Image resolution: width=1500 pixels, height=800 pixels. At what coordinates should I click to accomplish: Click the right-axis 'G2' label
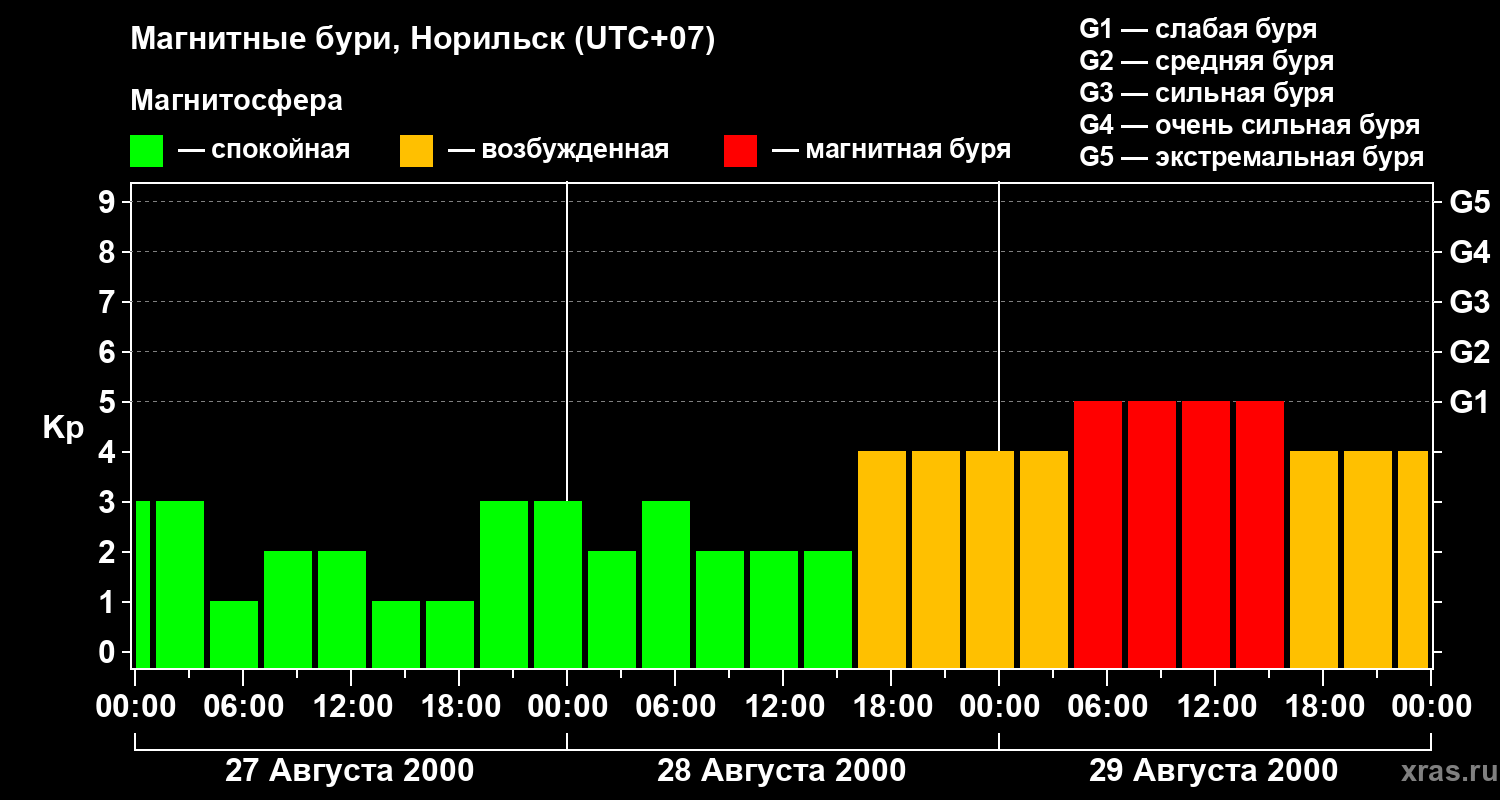pos(1470,352)
